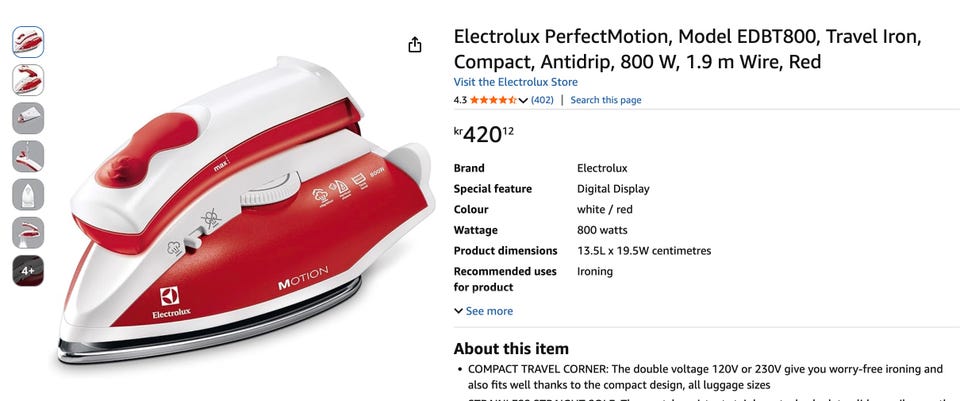View the sixth product thumbnail
This screenshot has height=401, width=960.
[x=28, y=232]
